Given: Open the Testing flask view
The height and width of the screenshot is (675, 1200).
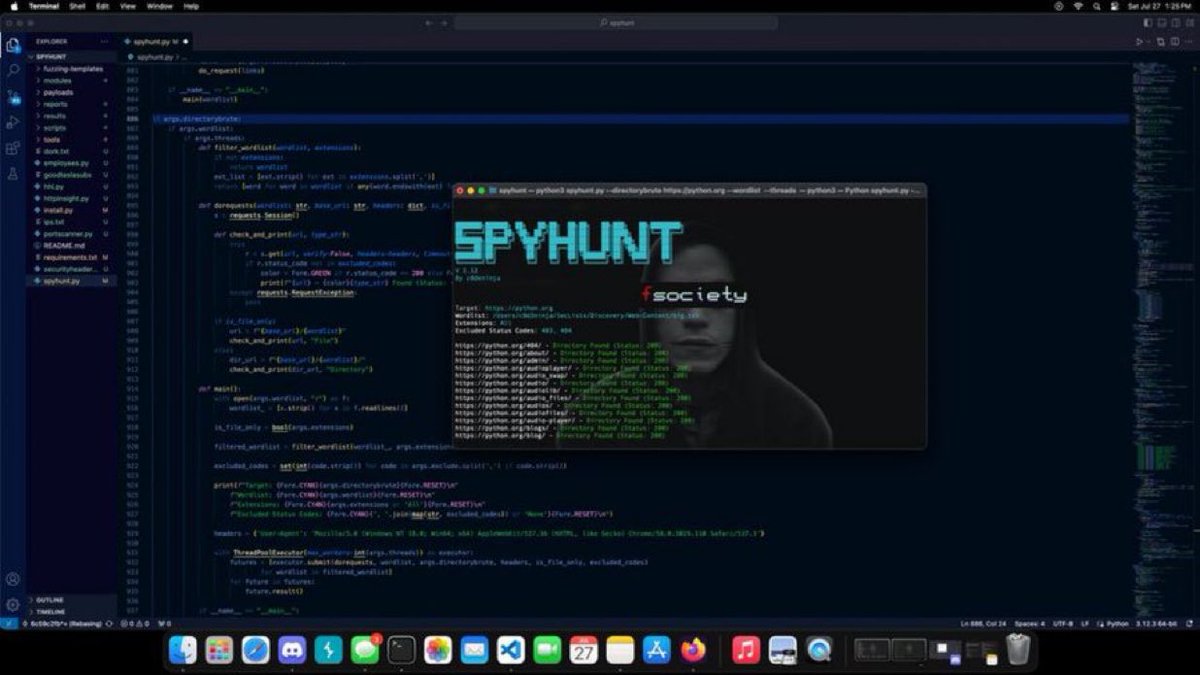Looking at the screenshot, I should point(12,174).
